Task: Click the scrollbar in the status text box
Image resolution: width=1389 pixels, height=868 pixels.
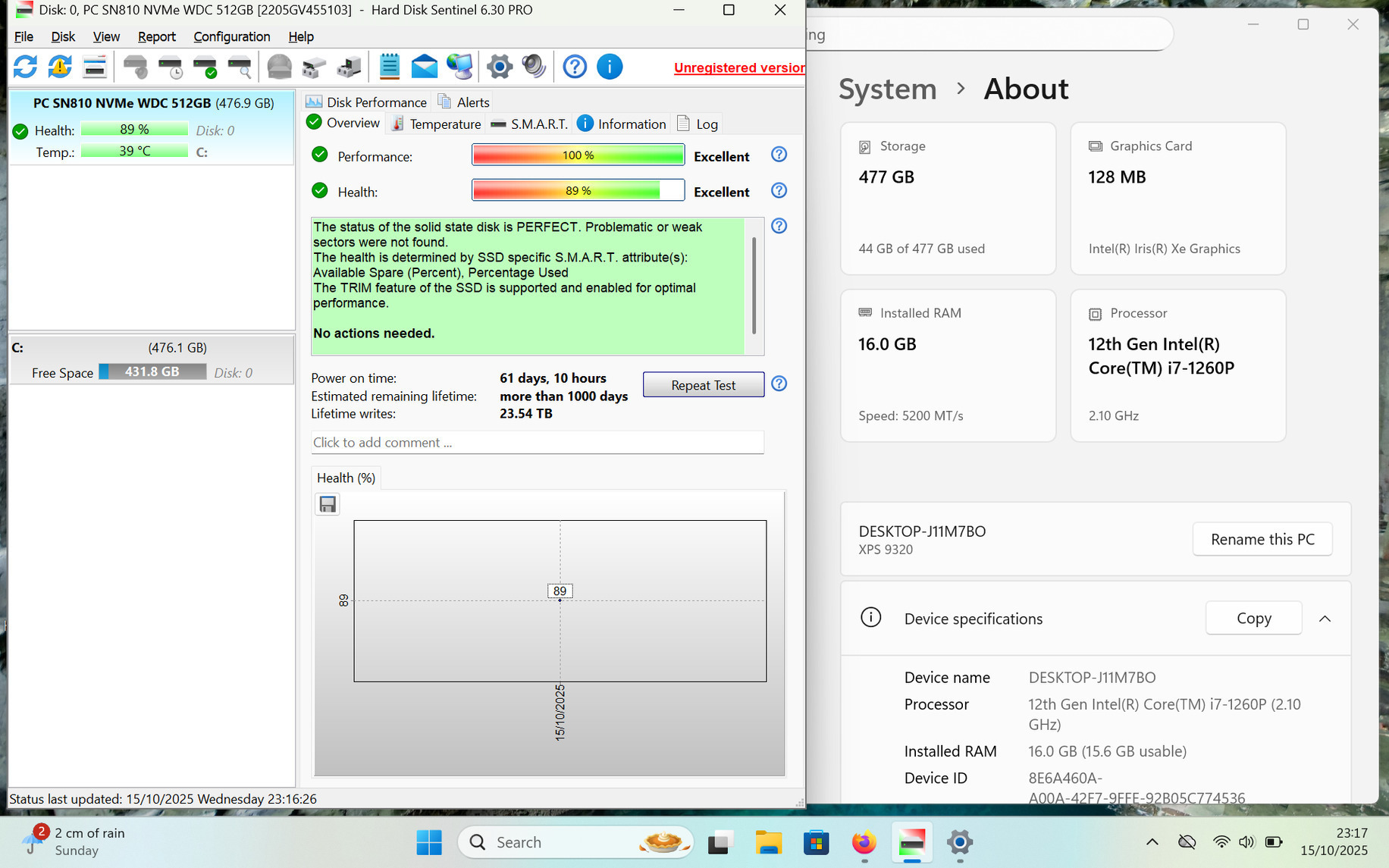Action: pyautogui.click(x=754, y=287)
